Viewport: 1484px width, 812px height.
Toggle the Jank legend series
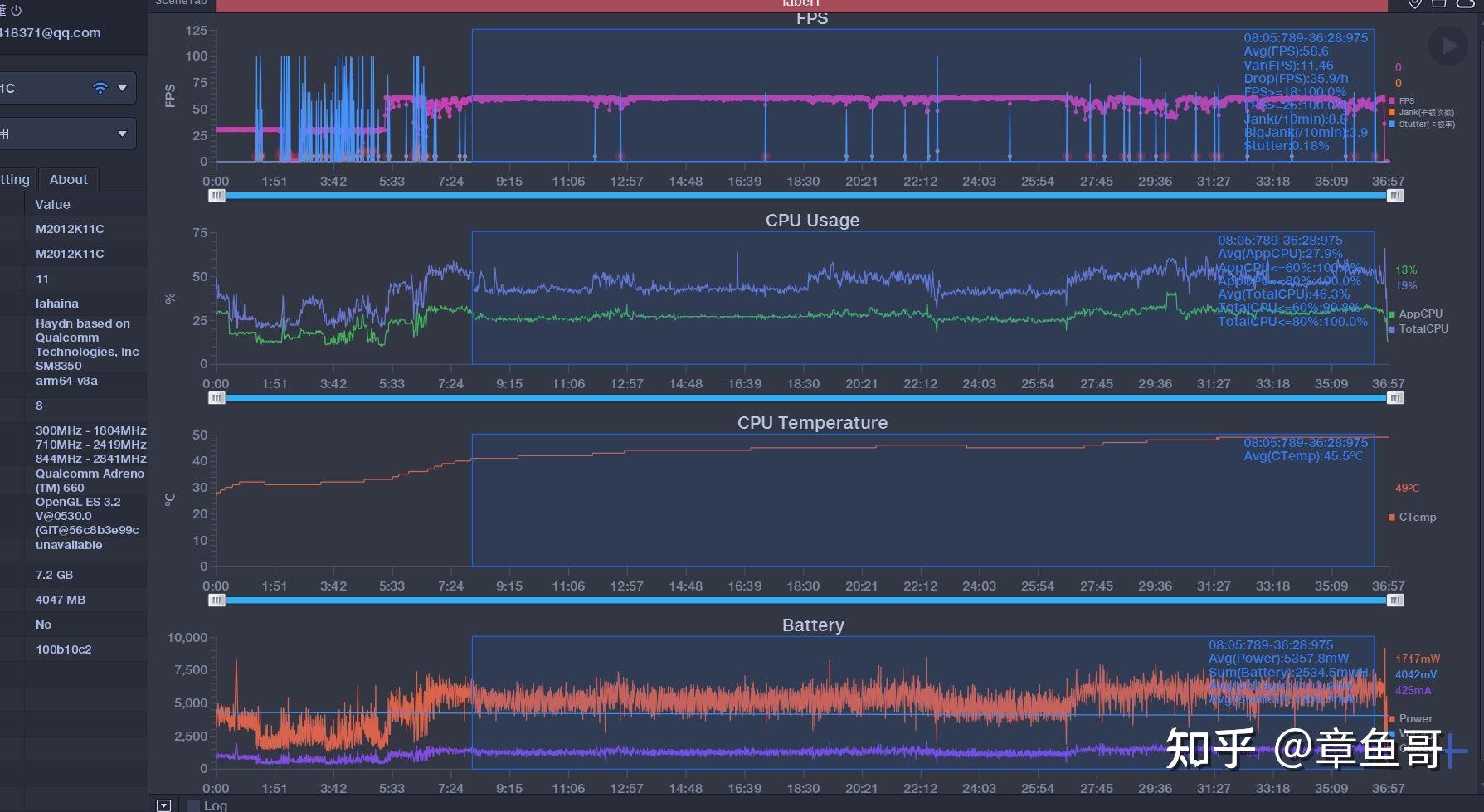point(1421,112)
